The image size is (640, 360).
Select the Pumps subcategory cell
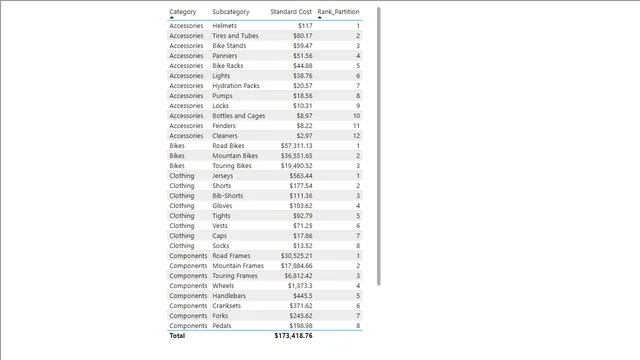click(x=222, y=96)
